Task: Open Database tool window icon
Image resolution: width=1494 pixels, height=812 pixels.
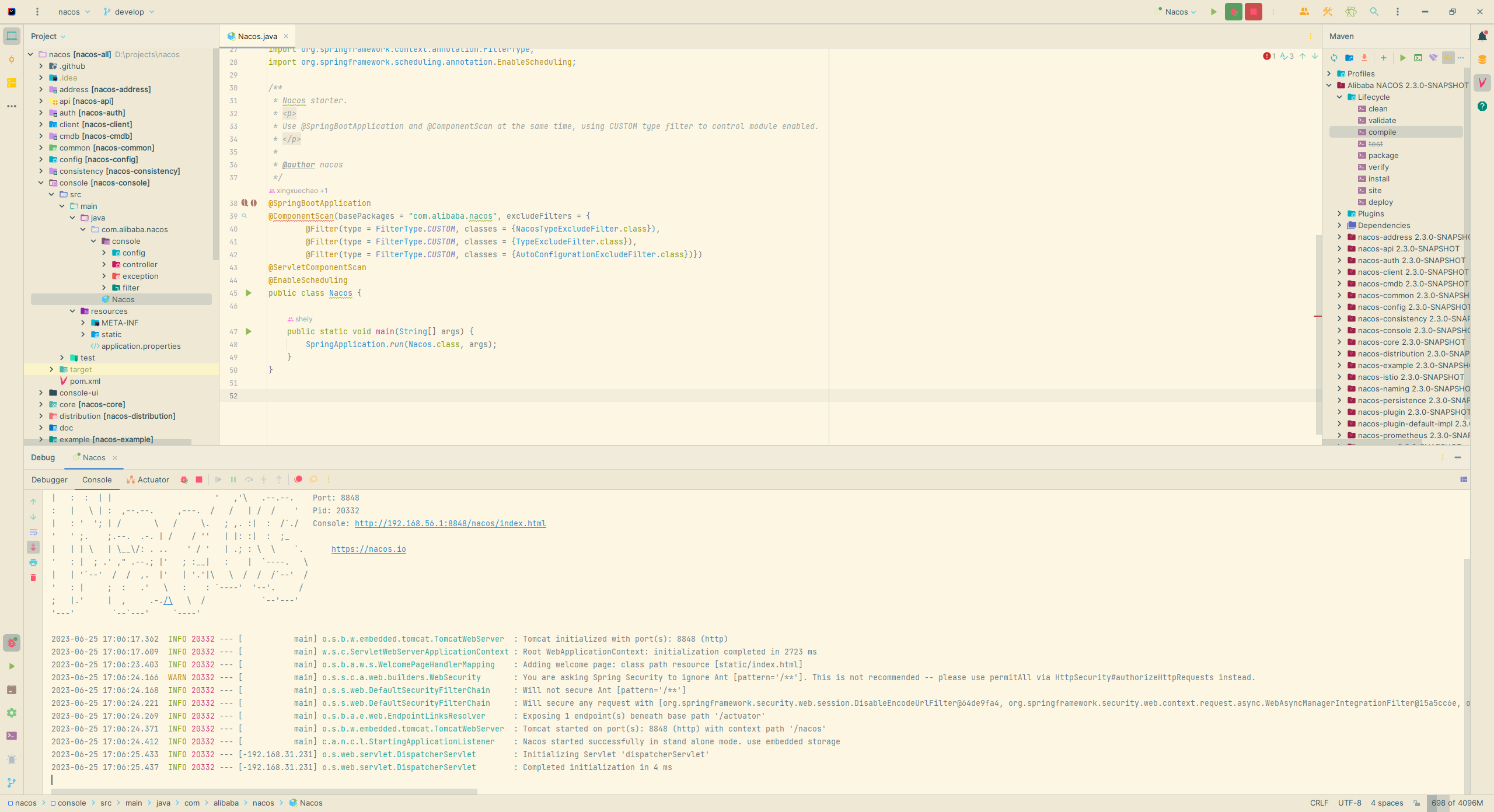Action: (x=1482, y=60)
